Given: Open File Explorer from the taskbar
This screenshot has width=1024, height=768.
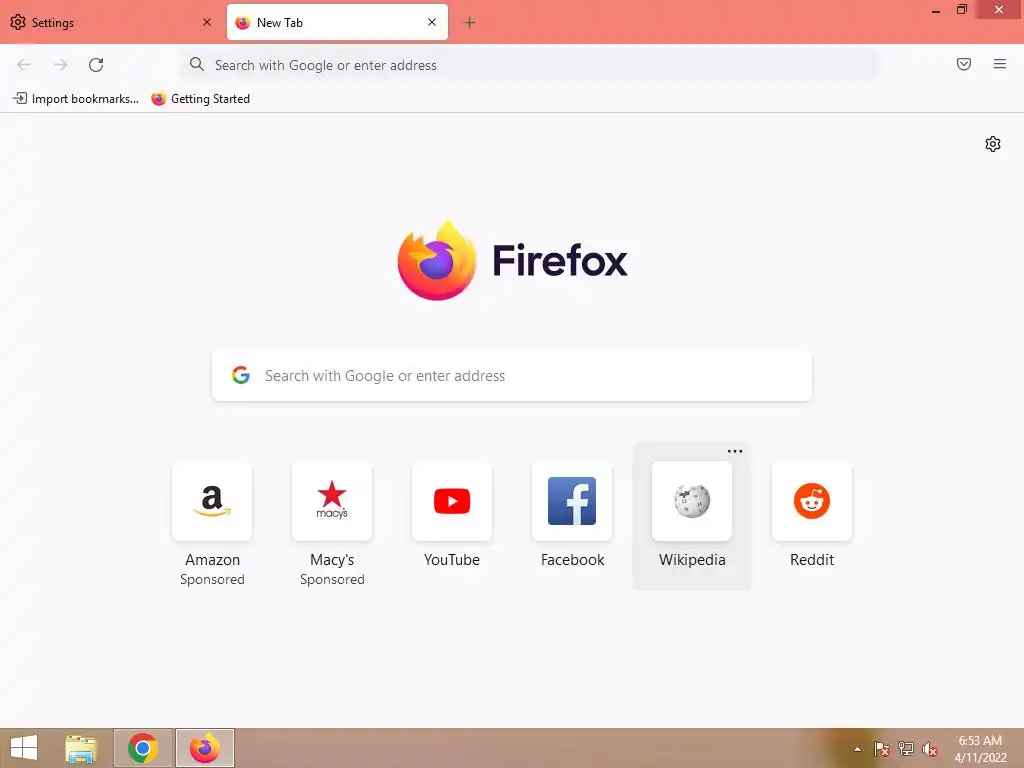Looking at the screenshot, I should (81, 748).
